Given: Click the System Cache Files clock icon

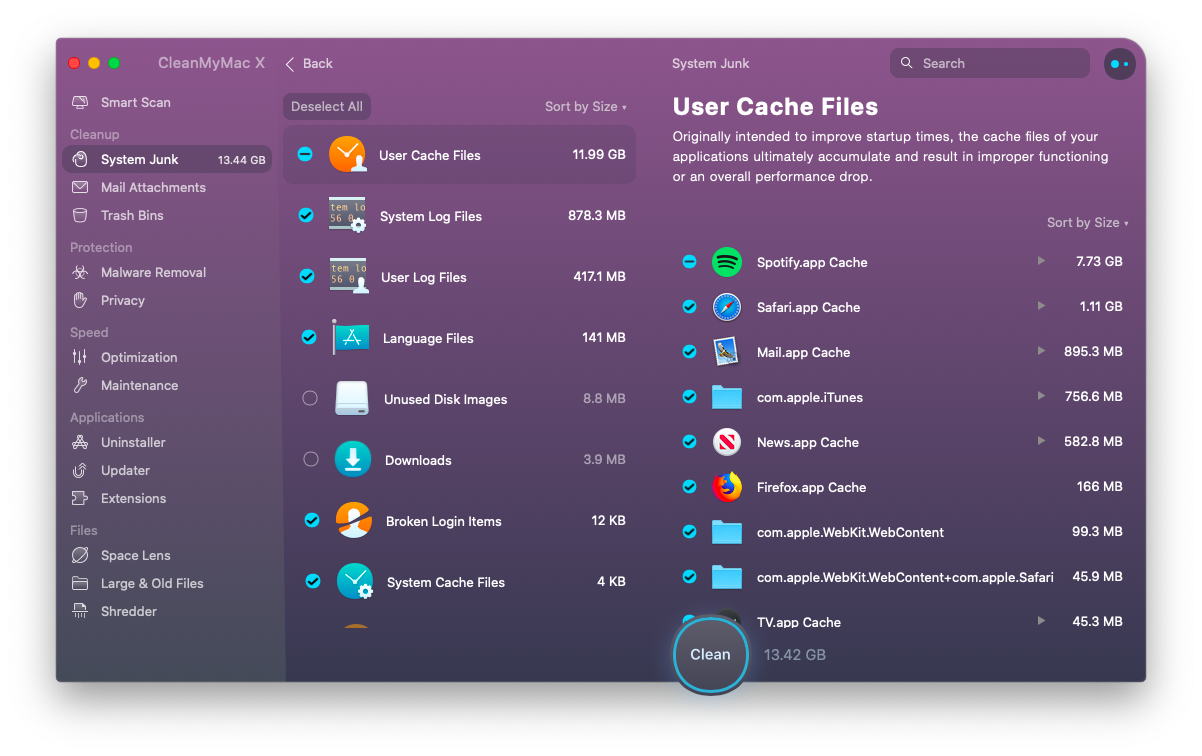Looking at the screenshot, I should click(355, 581).
